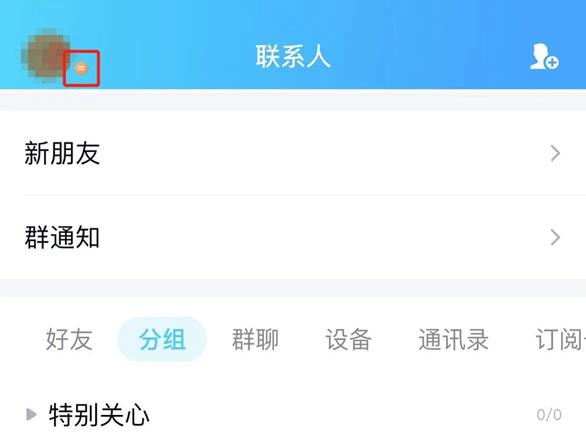The height and width of the screenshot is (440, 586).
Task: Click the plus badge on add contact icon
Action: point(552,62)
